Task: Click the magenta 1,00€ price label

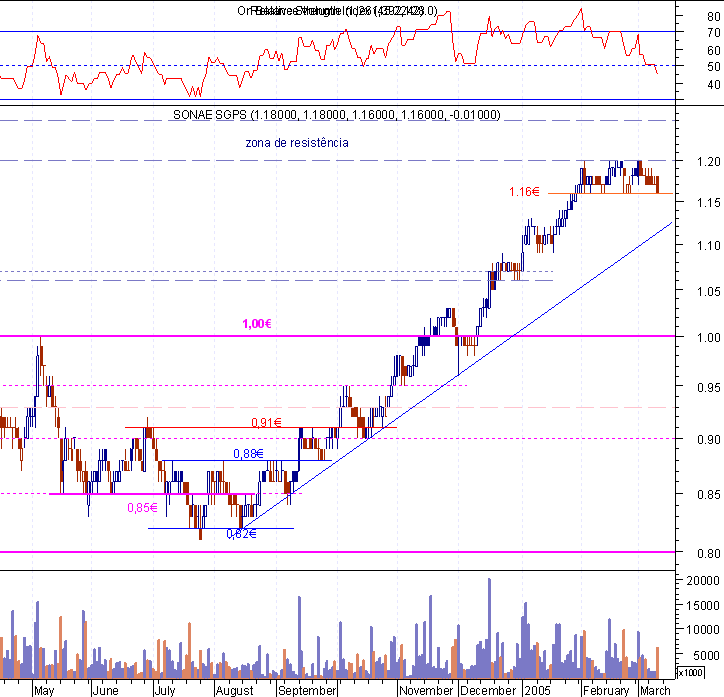Action: tap(257, 324)
